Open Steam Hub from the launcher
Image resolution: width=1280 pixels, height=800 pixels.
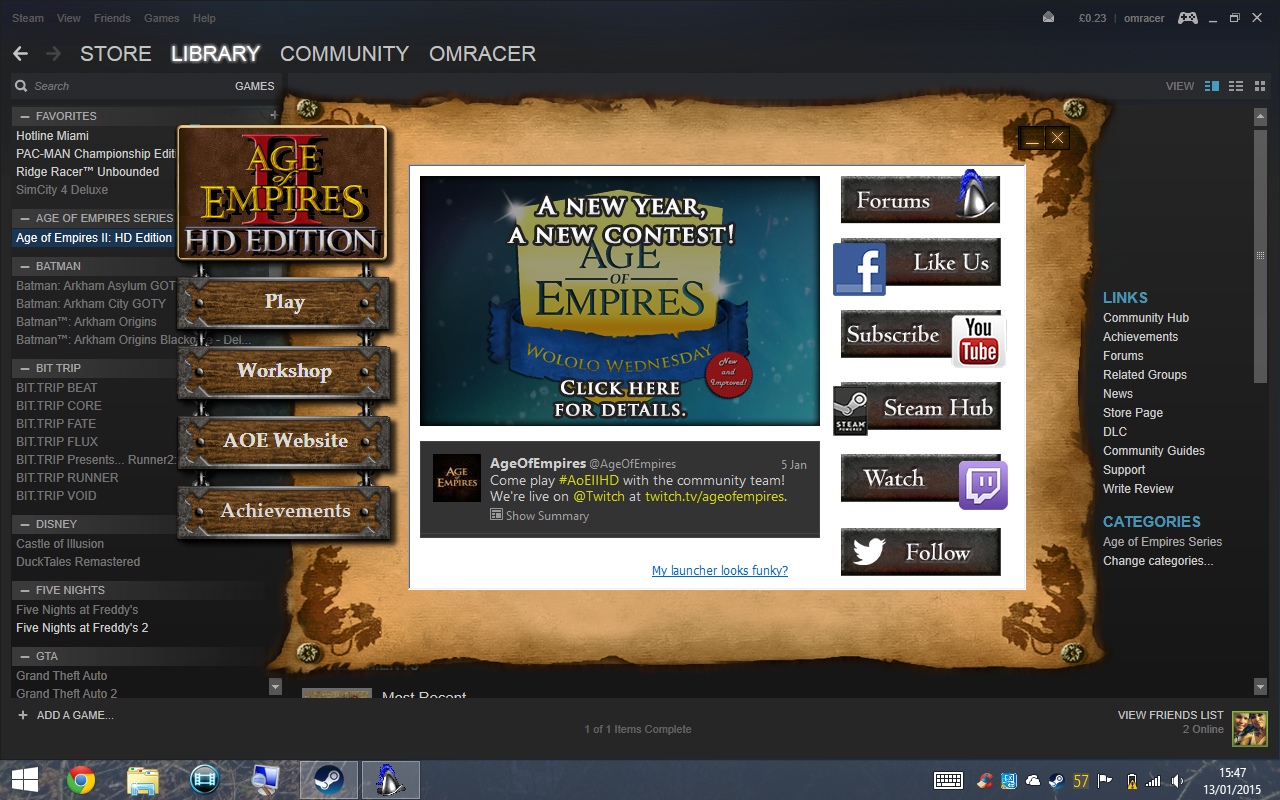(x=917, y=408)
